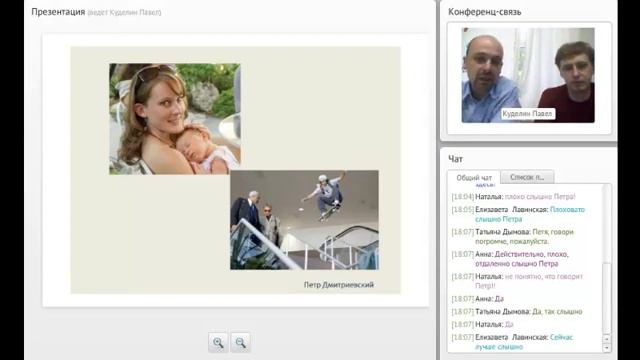Click chat scrollbar up arrow button

607,339
